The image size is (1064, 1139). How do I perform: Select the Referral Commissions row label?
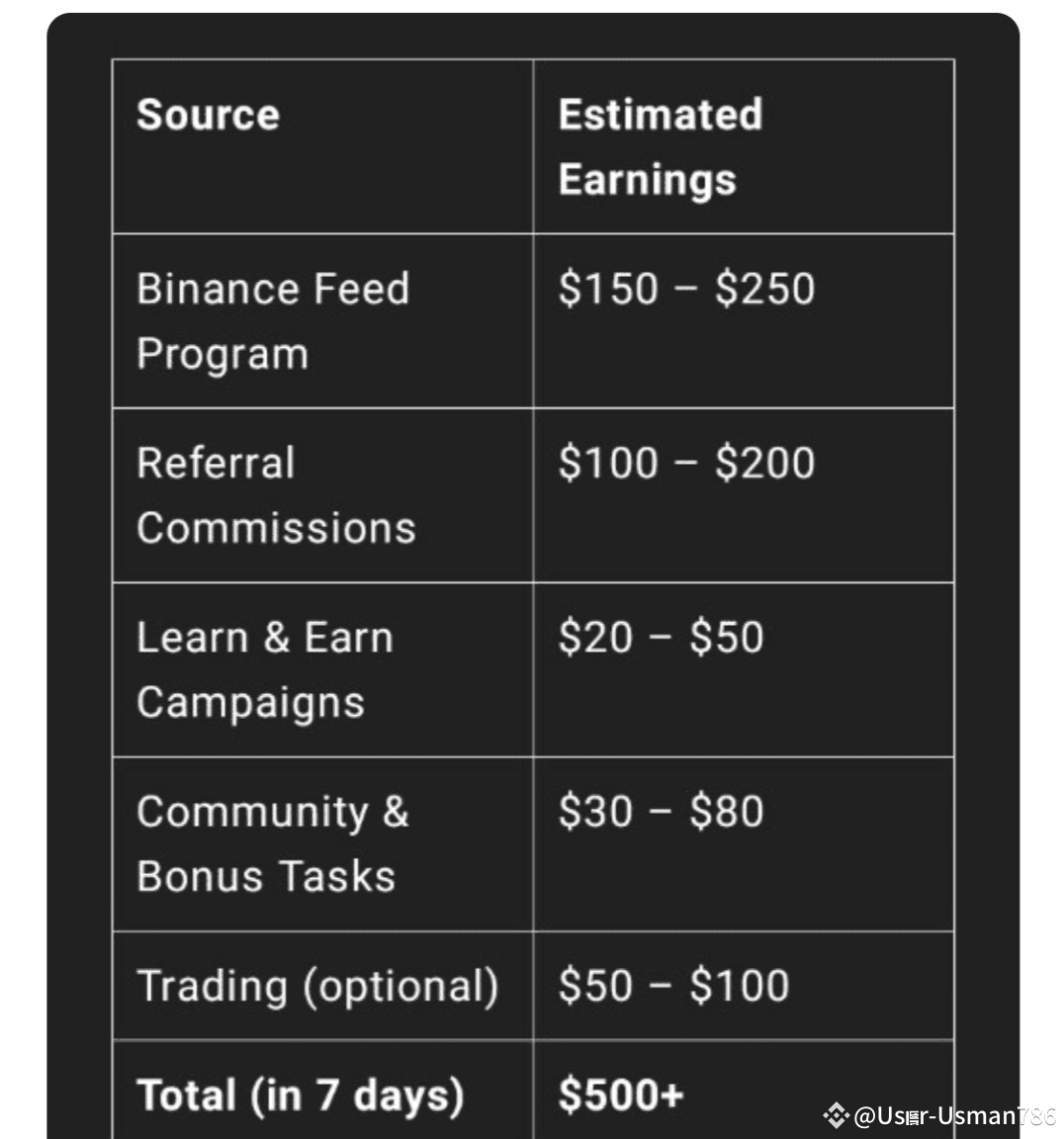276,495
